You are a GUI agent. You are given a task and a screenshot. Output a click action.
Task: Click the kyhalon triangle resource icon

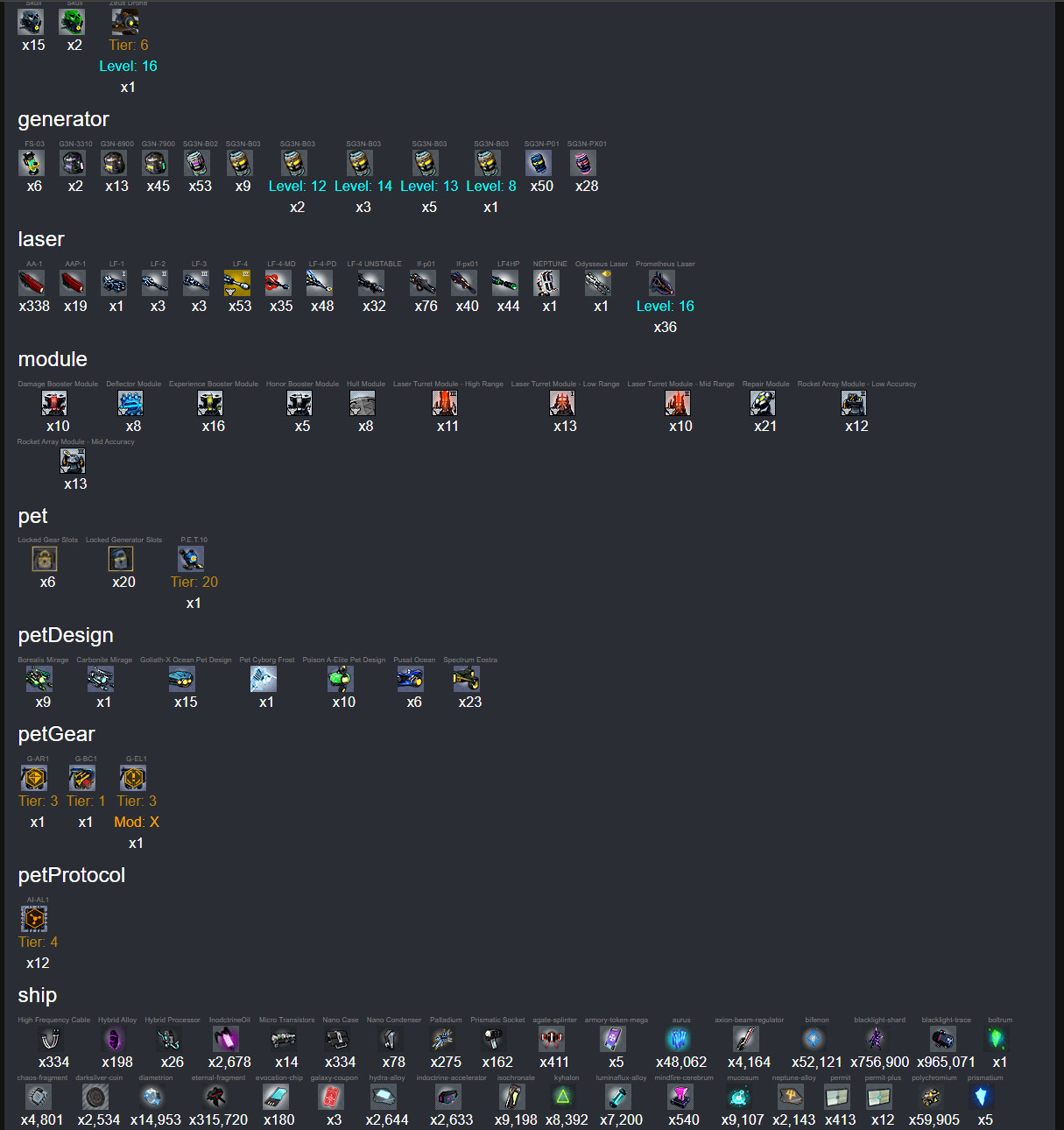(563, 1097)
